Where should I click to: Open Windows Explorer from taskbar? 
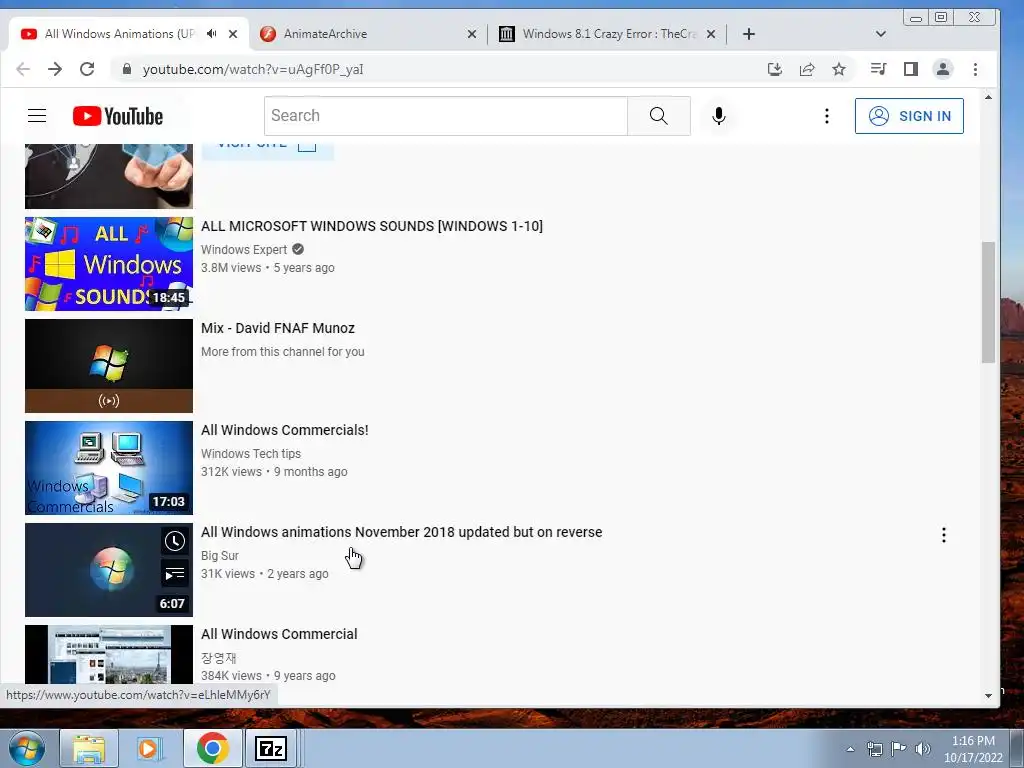[89, 748]
